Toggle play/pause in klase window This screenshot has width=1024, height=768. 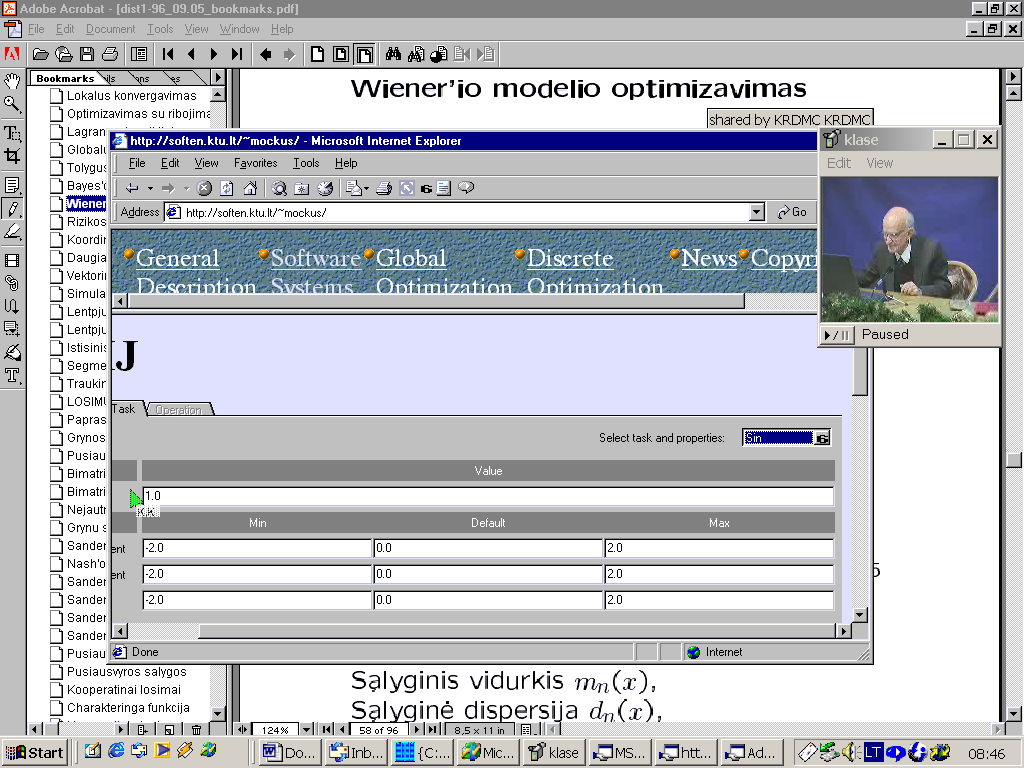[835, 335]
